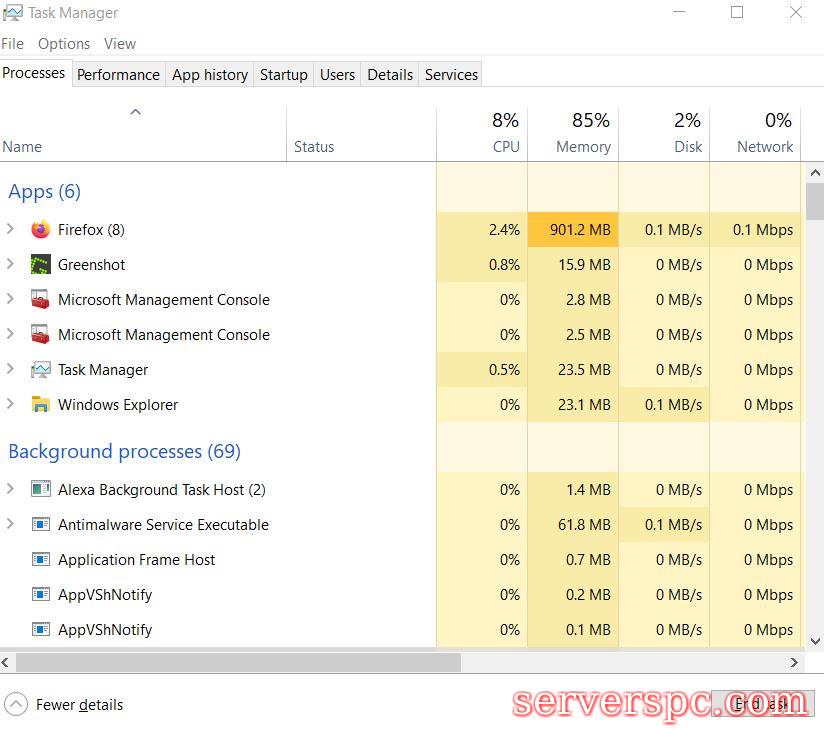Select the Task Manager process icon
The image size is (824, 729).
pos(40,370)
